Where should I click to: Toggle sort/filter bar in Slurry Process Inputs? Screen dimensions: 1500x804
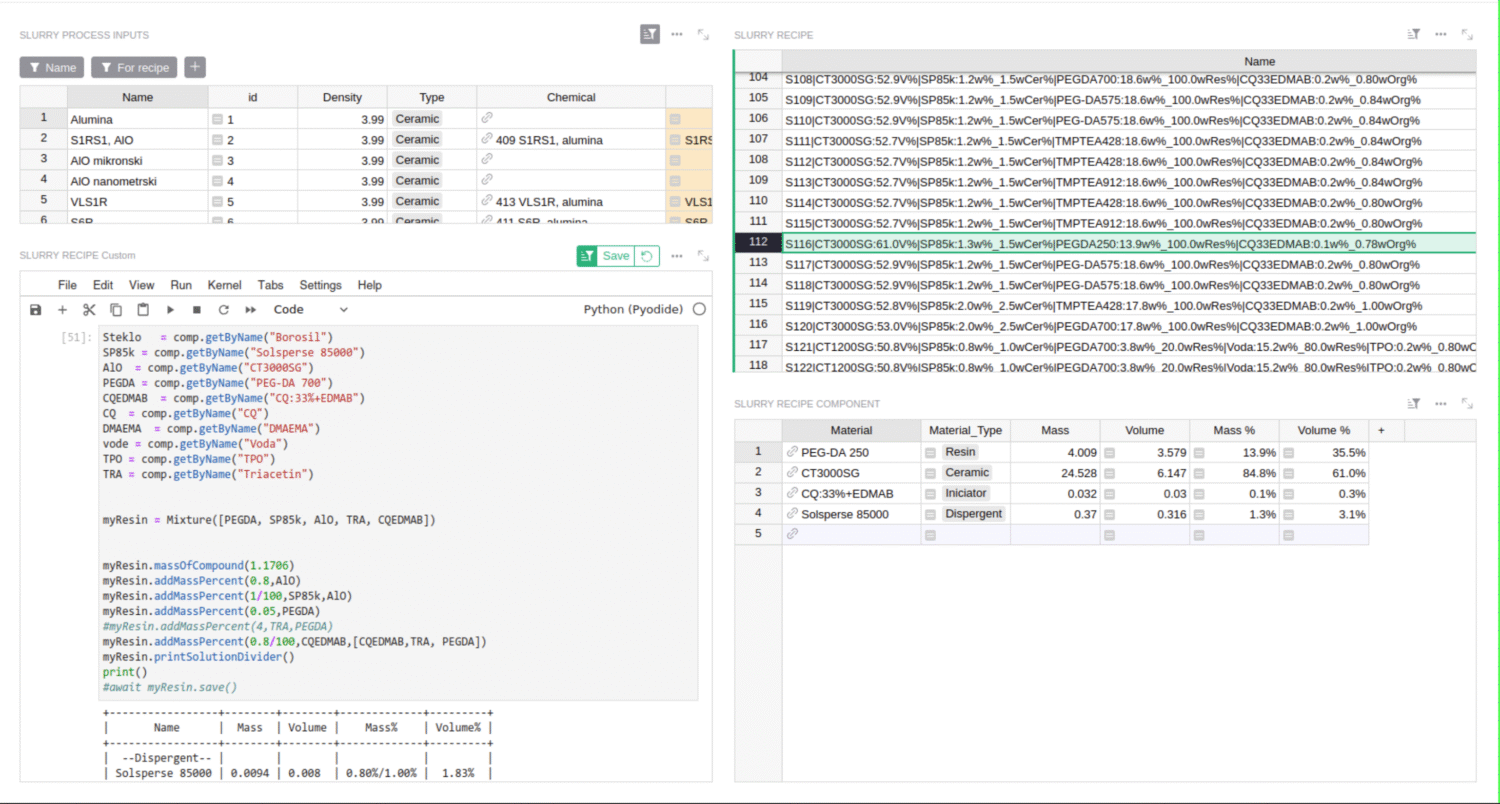(650, 34)
